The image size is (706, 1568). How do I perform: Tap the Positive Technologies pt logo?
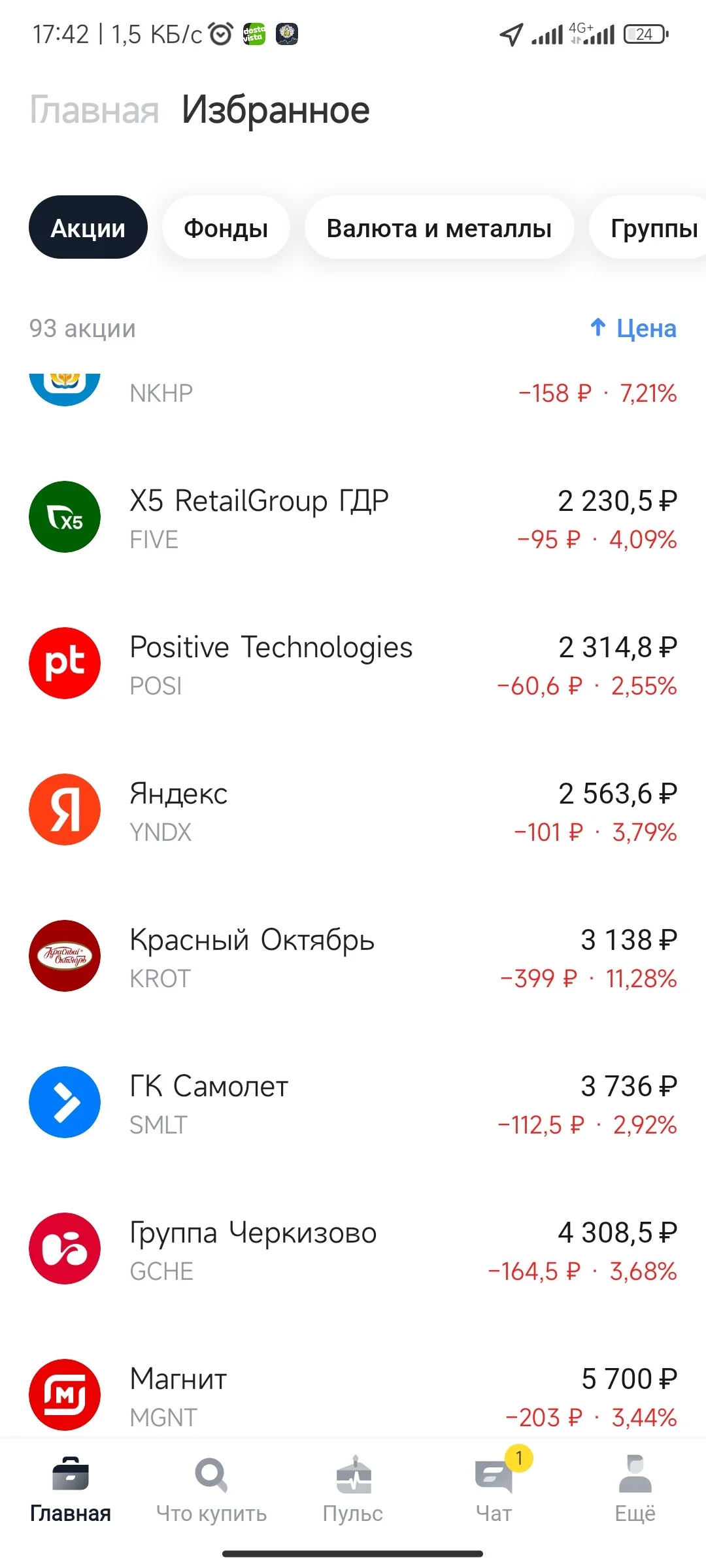coord(65,663)
